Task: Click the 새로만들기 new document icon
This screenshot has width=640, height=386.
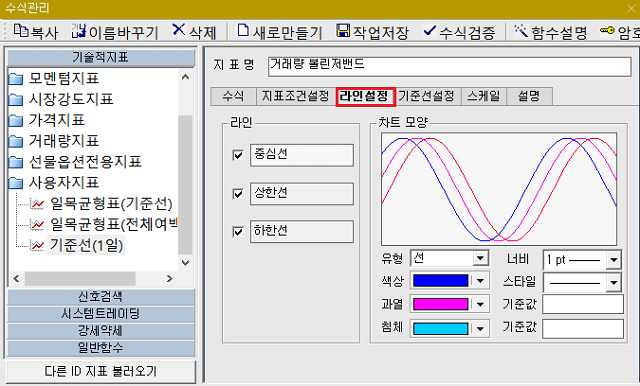Action: point(243,30)
